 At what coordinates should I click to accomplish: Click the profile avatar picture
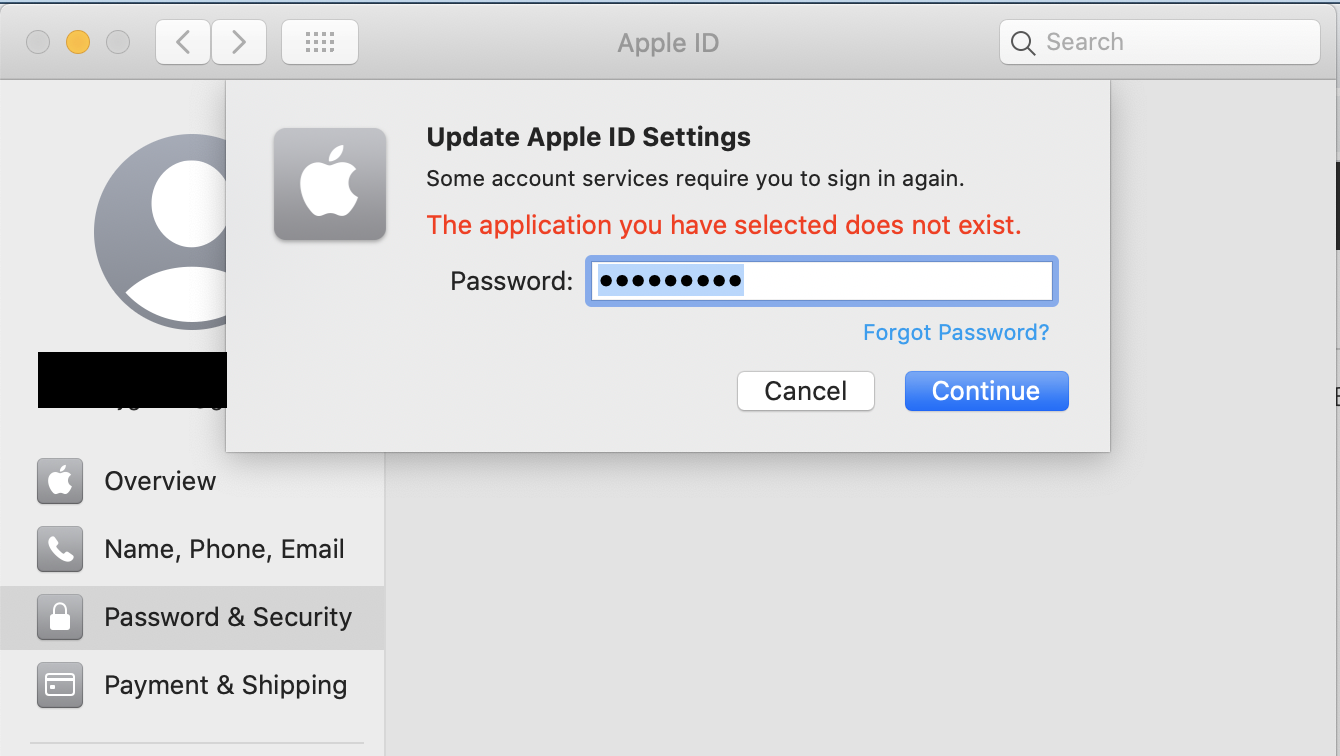click(160, 232)
